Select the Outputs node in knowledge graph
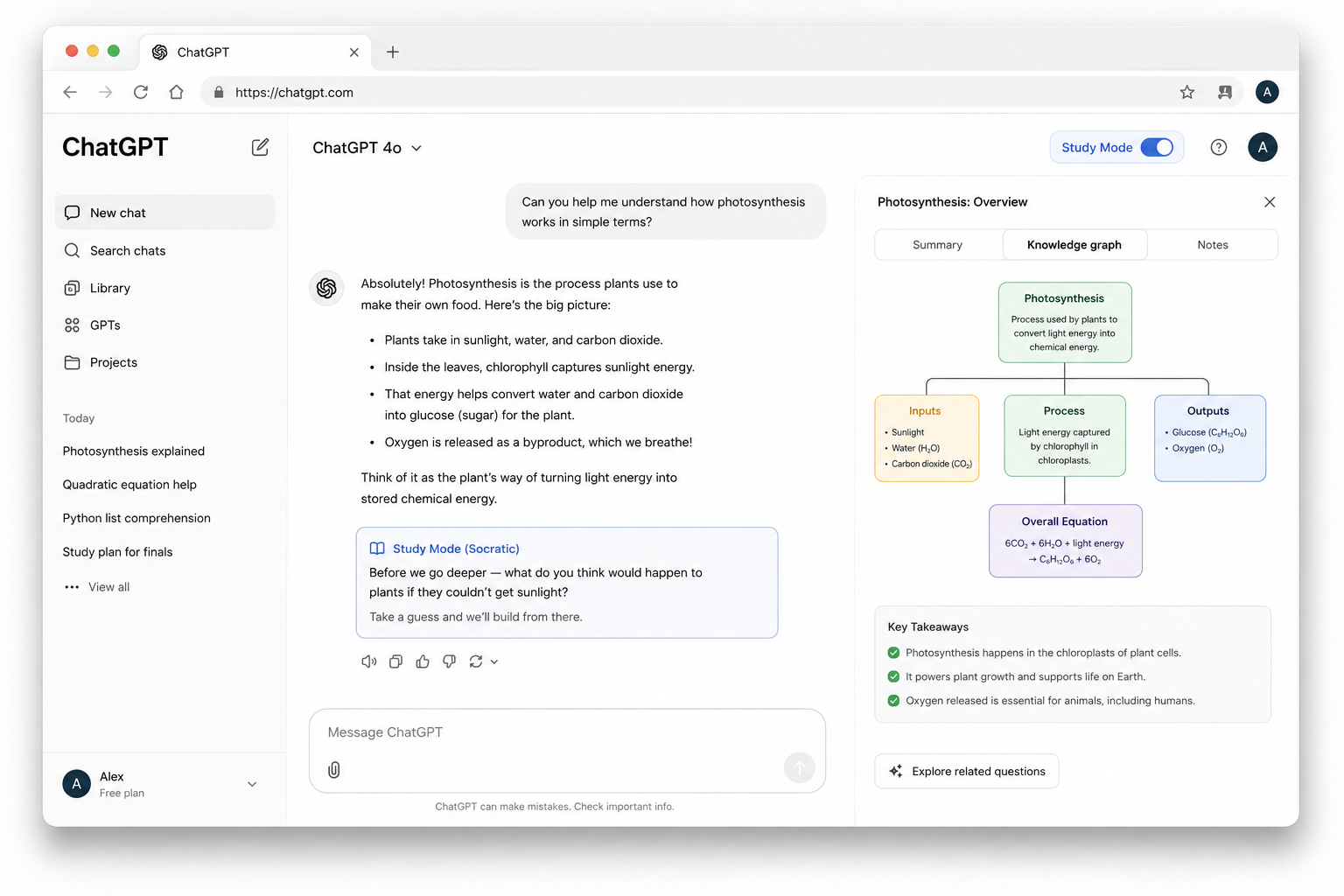The image size is (1344, 896). [x=1210, y=438]
